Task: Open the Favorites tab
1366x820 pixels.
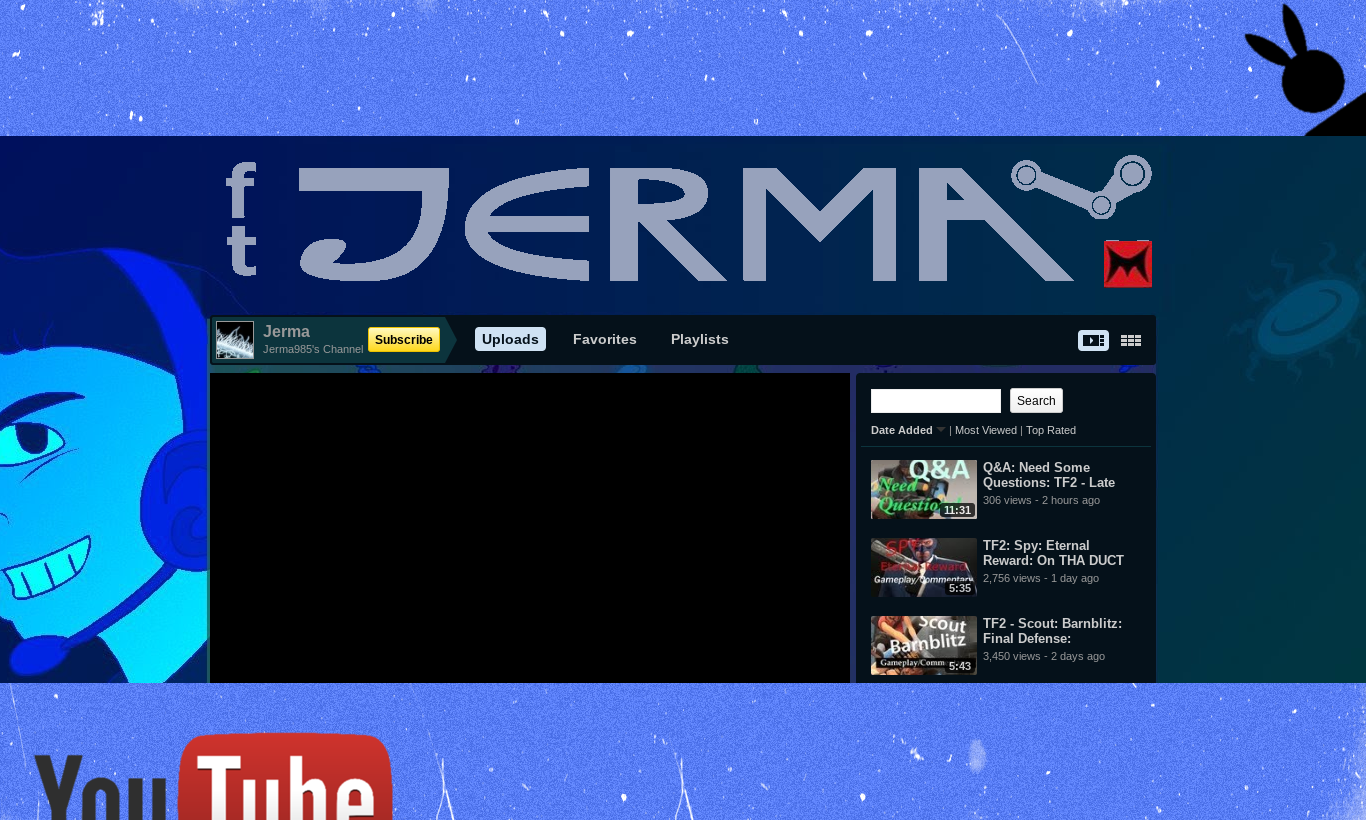Action: tap(605, 339)
